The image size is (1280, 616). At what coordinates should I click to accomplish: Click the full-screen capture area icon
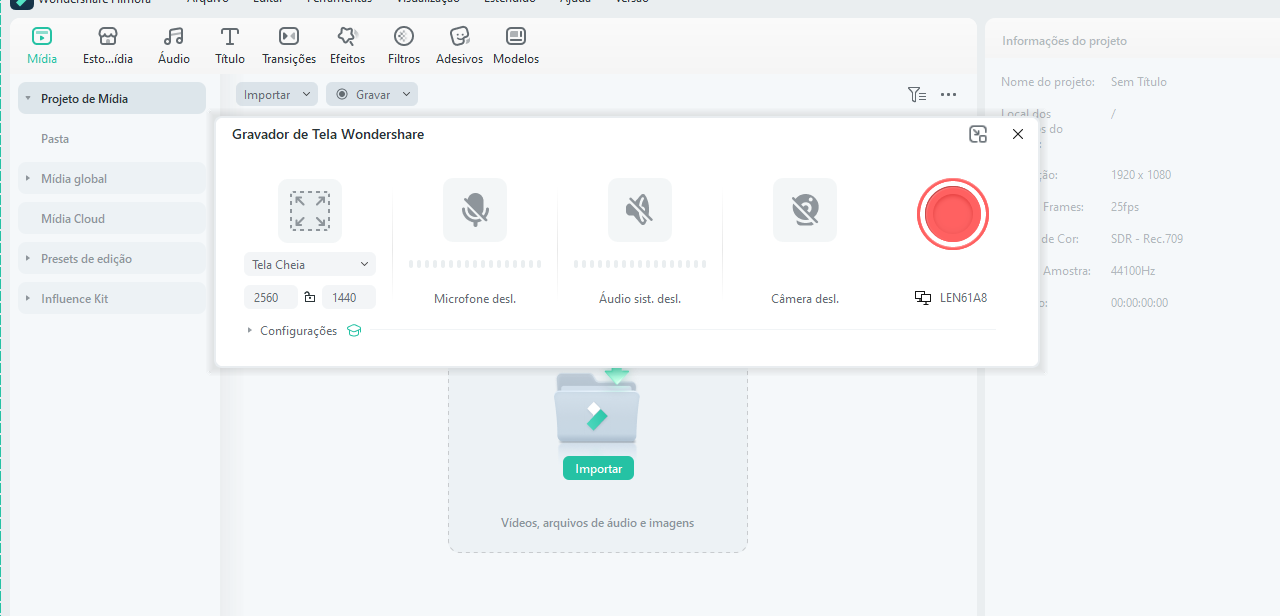(310, 211)
